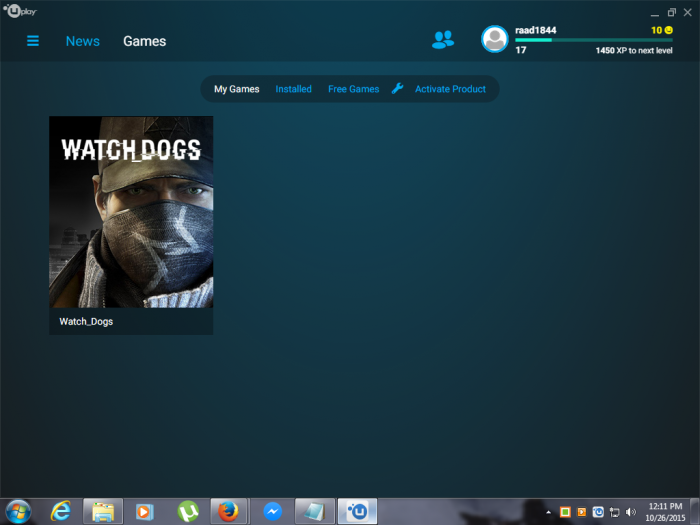This screenshot has width=700, height=525.
Task: Click the raad1844 username
Action: click(x=535, y=30)
